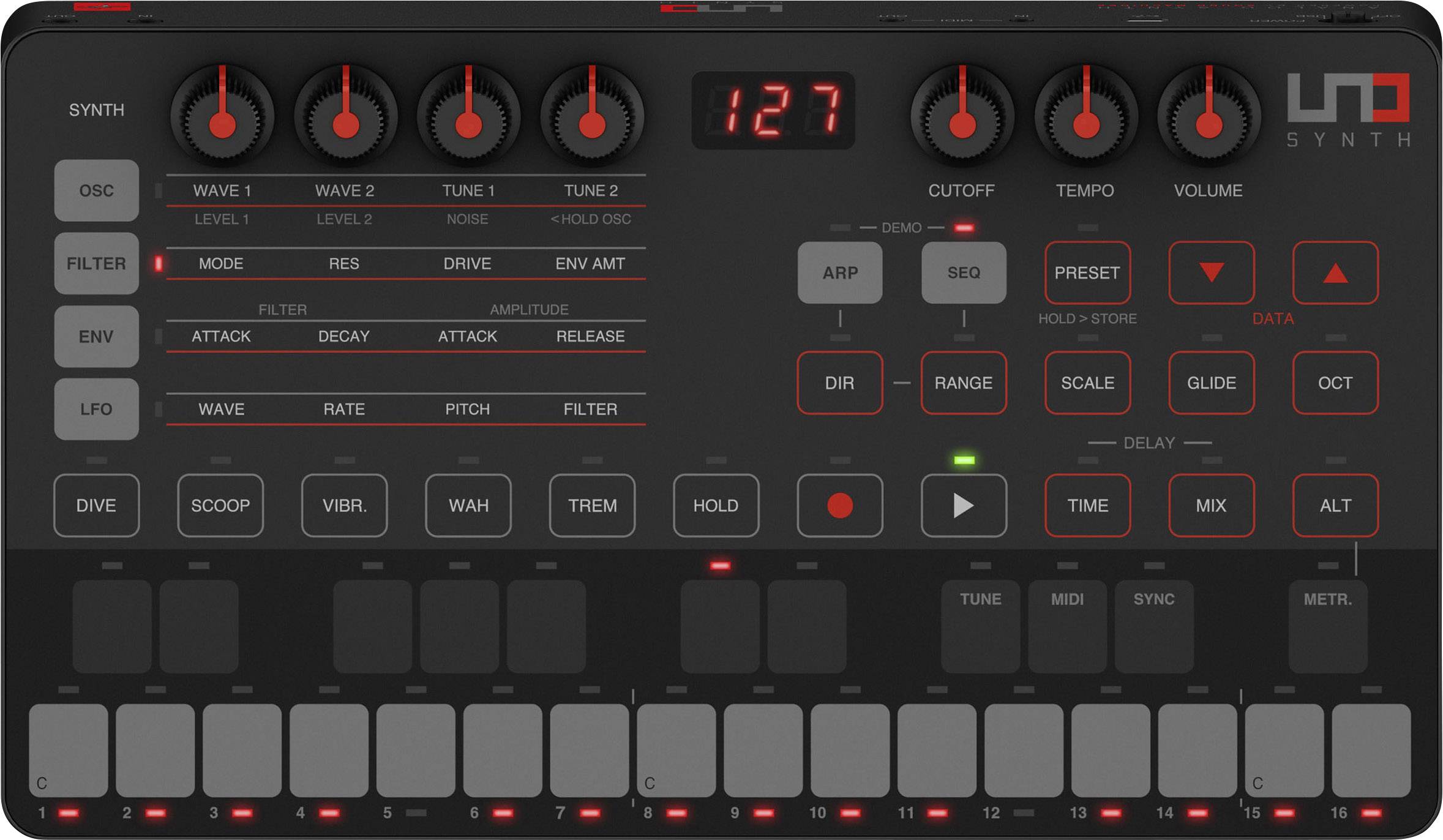Open the PRESET selector
Screen dimensions: 1443x840
(x=1087, y=272)
